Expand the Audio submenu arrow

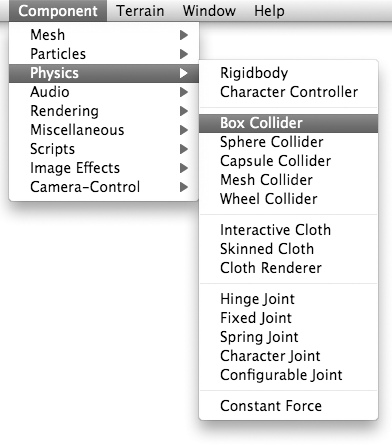pos(184,92)
